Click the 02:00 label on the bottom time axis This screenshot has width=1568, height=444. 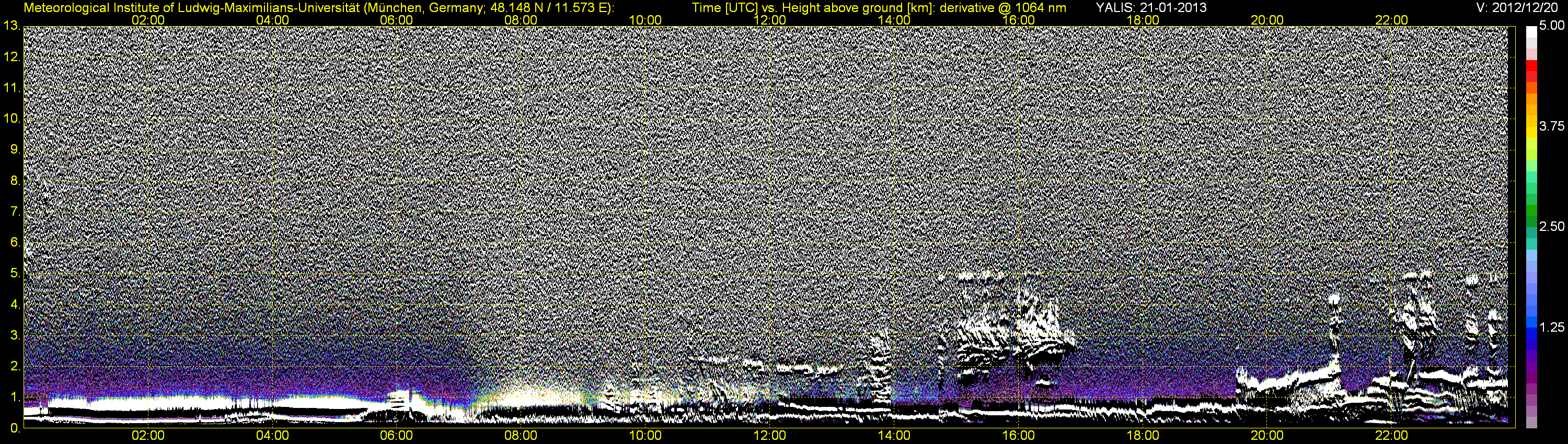[148, 436]
